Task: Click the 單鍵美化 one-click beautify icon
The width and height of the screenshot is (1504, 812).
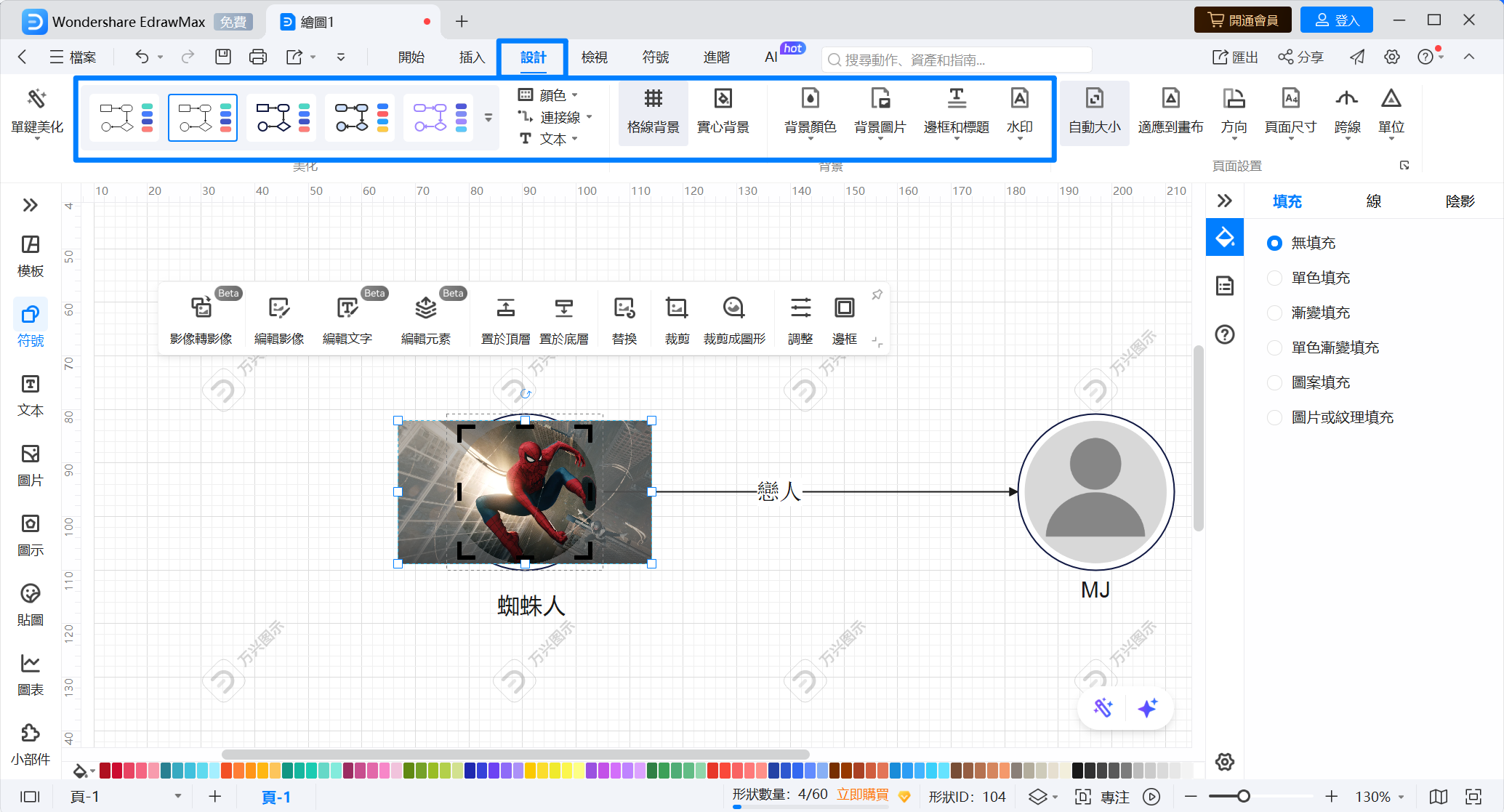Action: click(x=37, y=112)
